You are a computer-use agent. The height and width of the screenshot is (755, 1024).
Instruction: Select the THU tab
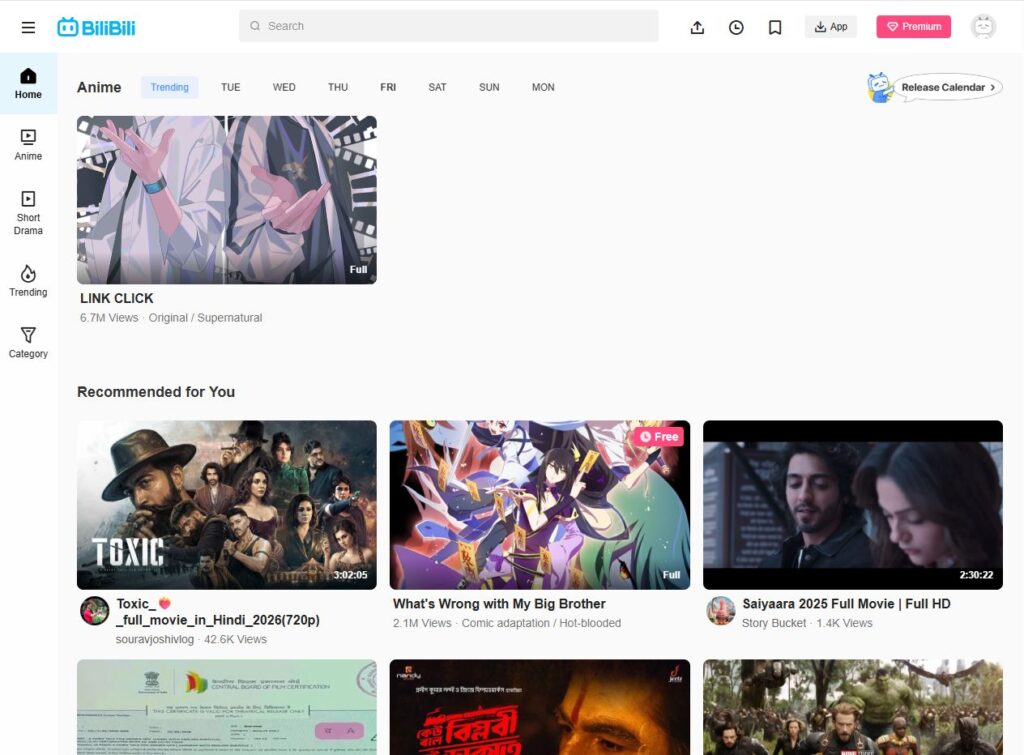(x=338, y=87)
